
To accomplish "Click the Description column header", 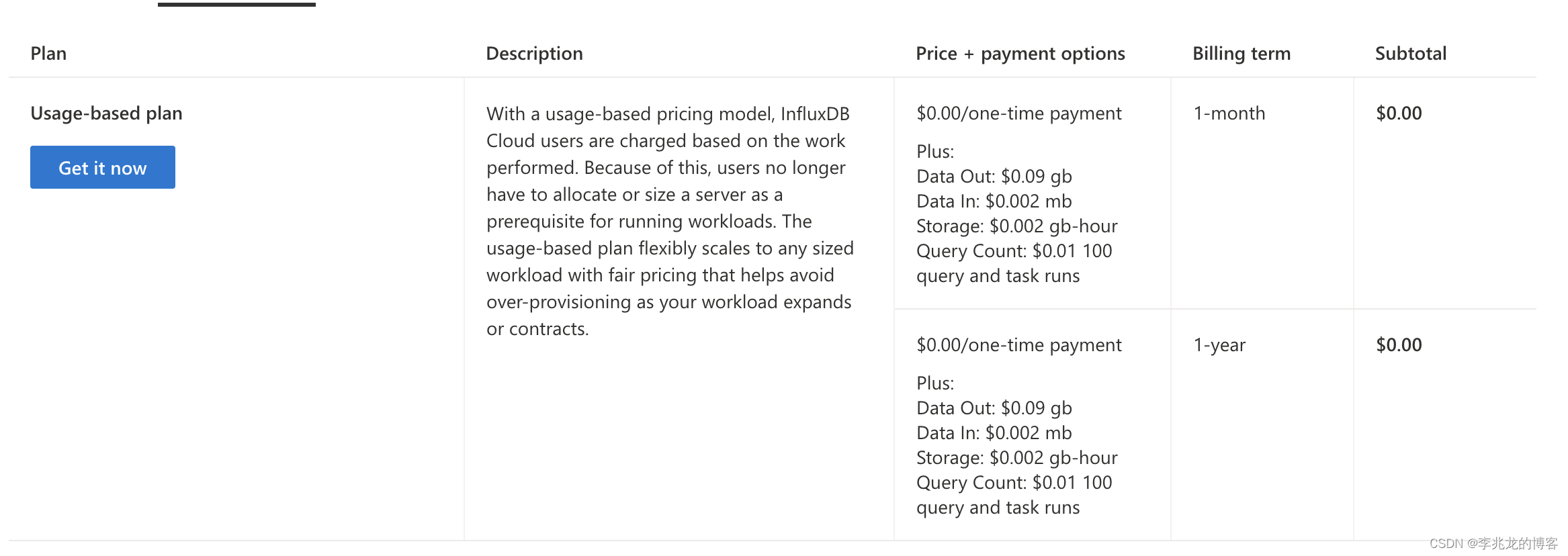I will [x=534, y=53].
